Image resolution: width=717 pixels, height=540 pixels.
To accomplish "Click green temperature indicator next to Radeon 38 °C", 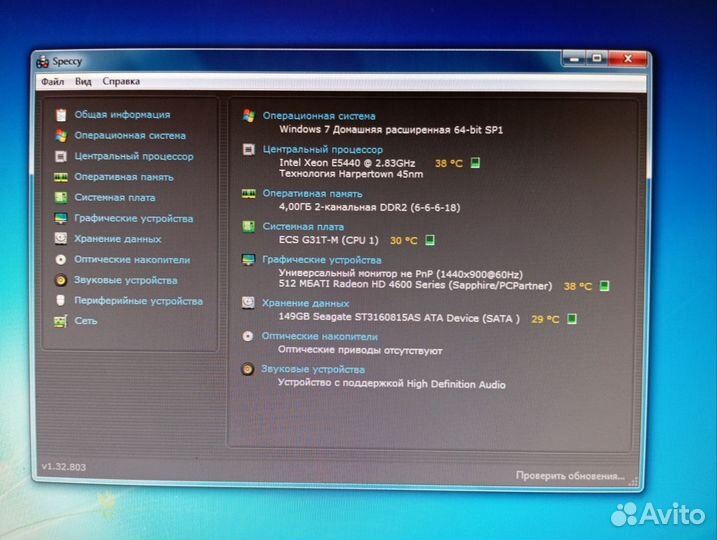I will point(604,286).
